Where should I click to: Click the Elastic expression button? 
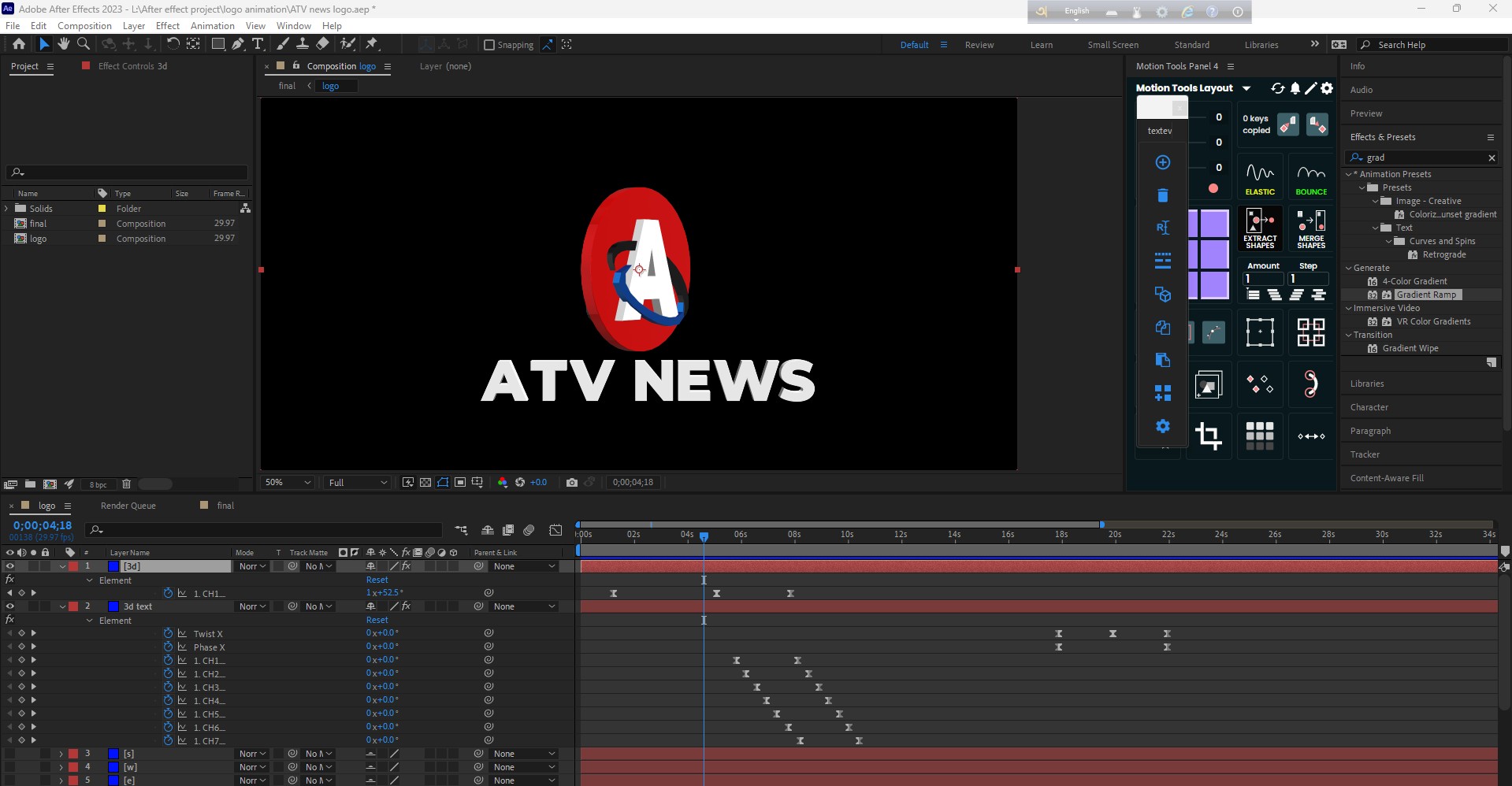pos(1260,179)
